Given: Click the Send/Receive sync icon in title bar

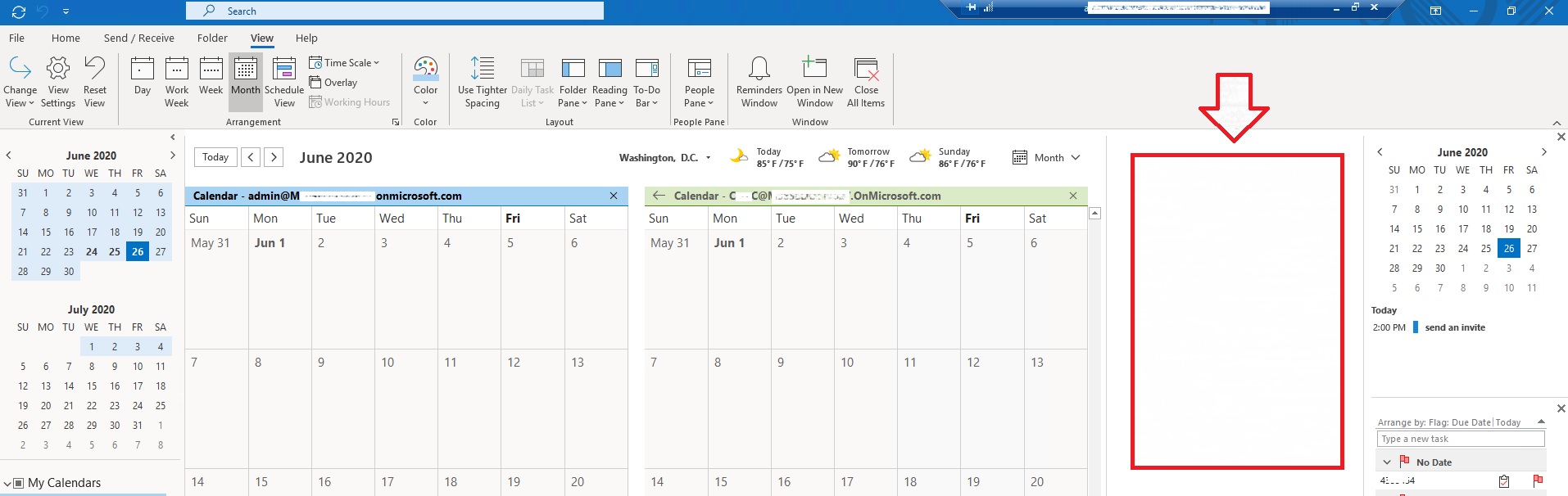Looking at the screenshot, I should pos(19,11).
